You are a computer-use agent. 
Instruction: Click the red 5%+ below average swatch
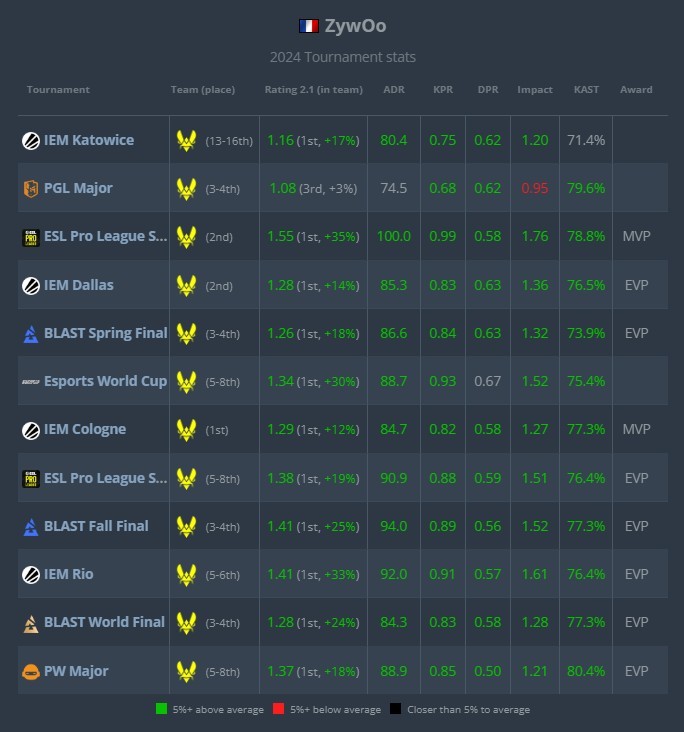pyautogui.click(x=277, y=710)
